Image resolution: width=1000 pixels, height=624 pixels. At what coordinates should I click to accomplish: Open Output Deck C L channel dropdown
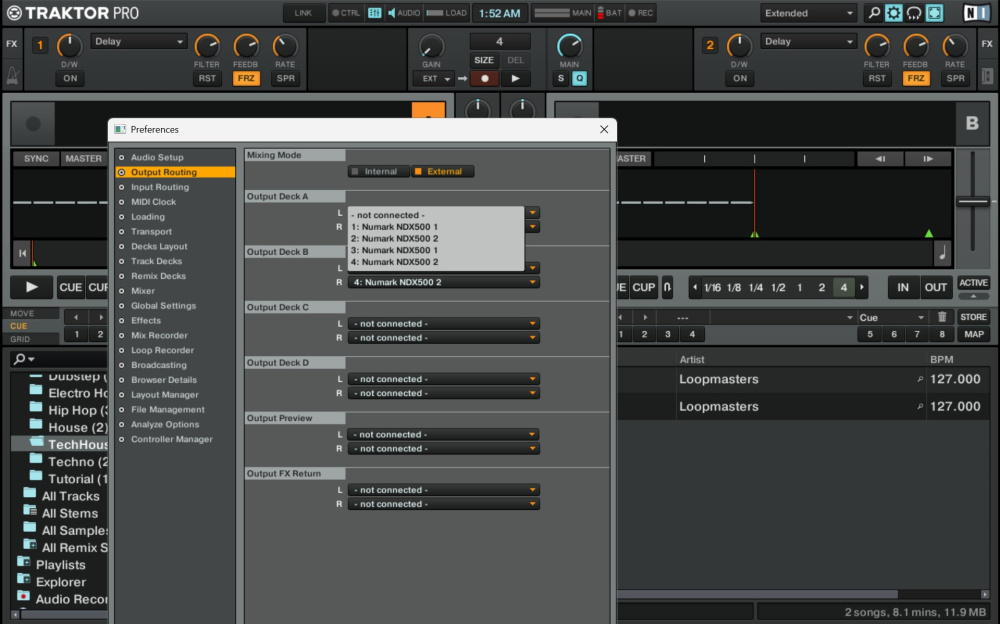tap(444, 323)
